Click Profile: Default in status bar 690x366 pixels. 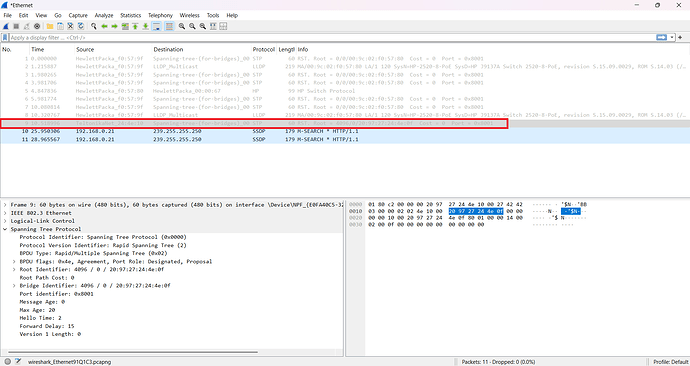(x=670, y=362)
